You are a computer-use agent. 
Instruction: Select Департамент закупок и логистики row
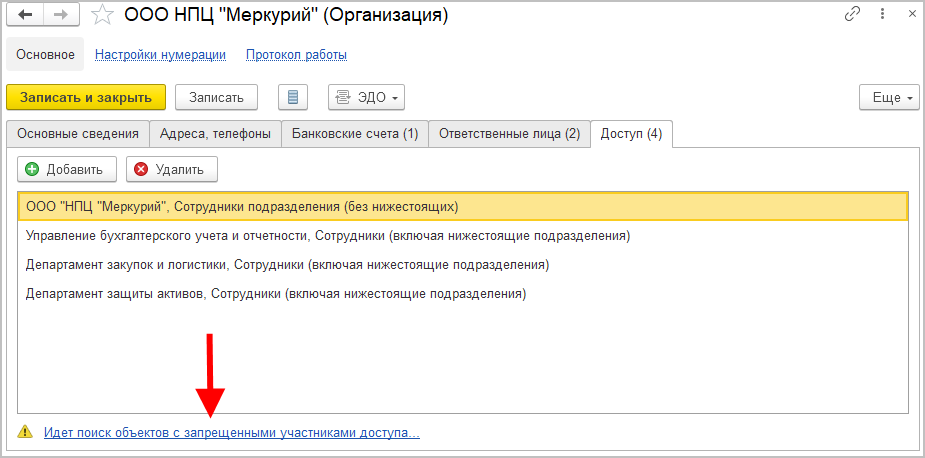(287, 265)
